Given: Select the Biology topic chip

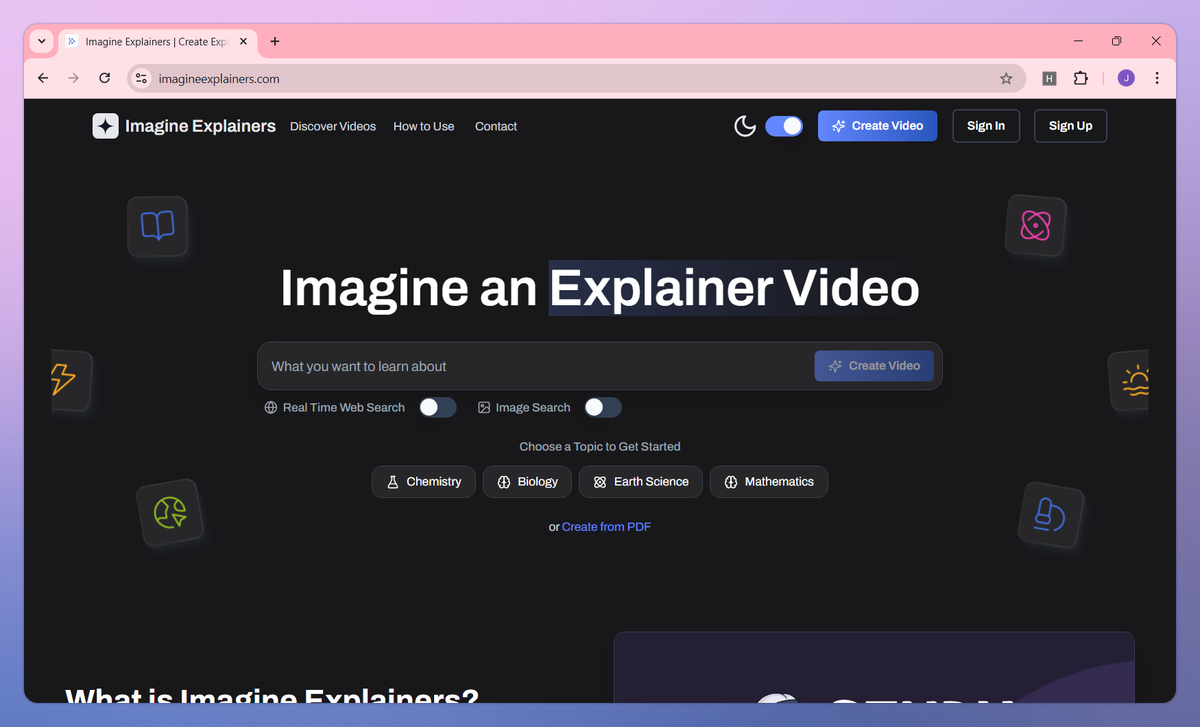Looking at the screenshot, I should point(527,482).
